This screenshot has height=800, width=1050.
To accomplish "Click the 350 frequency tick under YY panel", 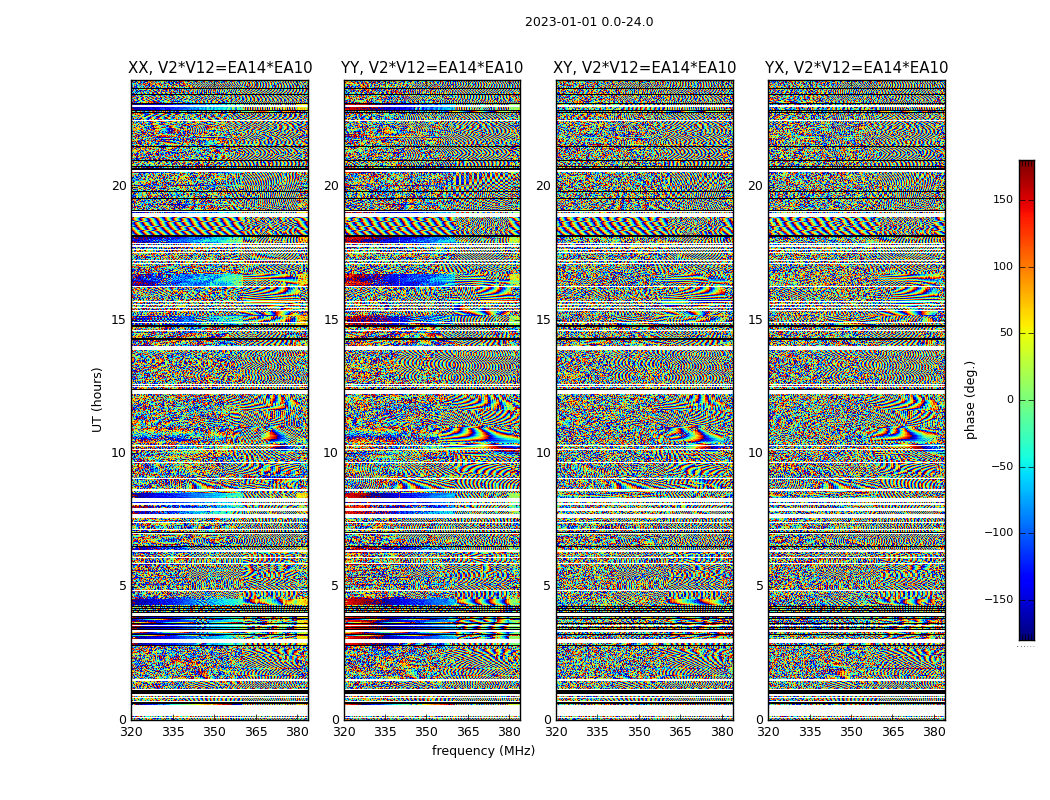I will (x=427, y=732).
